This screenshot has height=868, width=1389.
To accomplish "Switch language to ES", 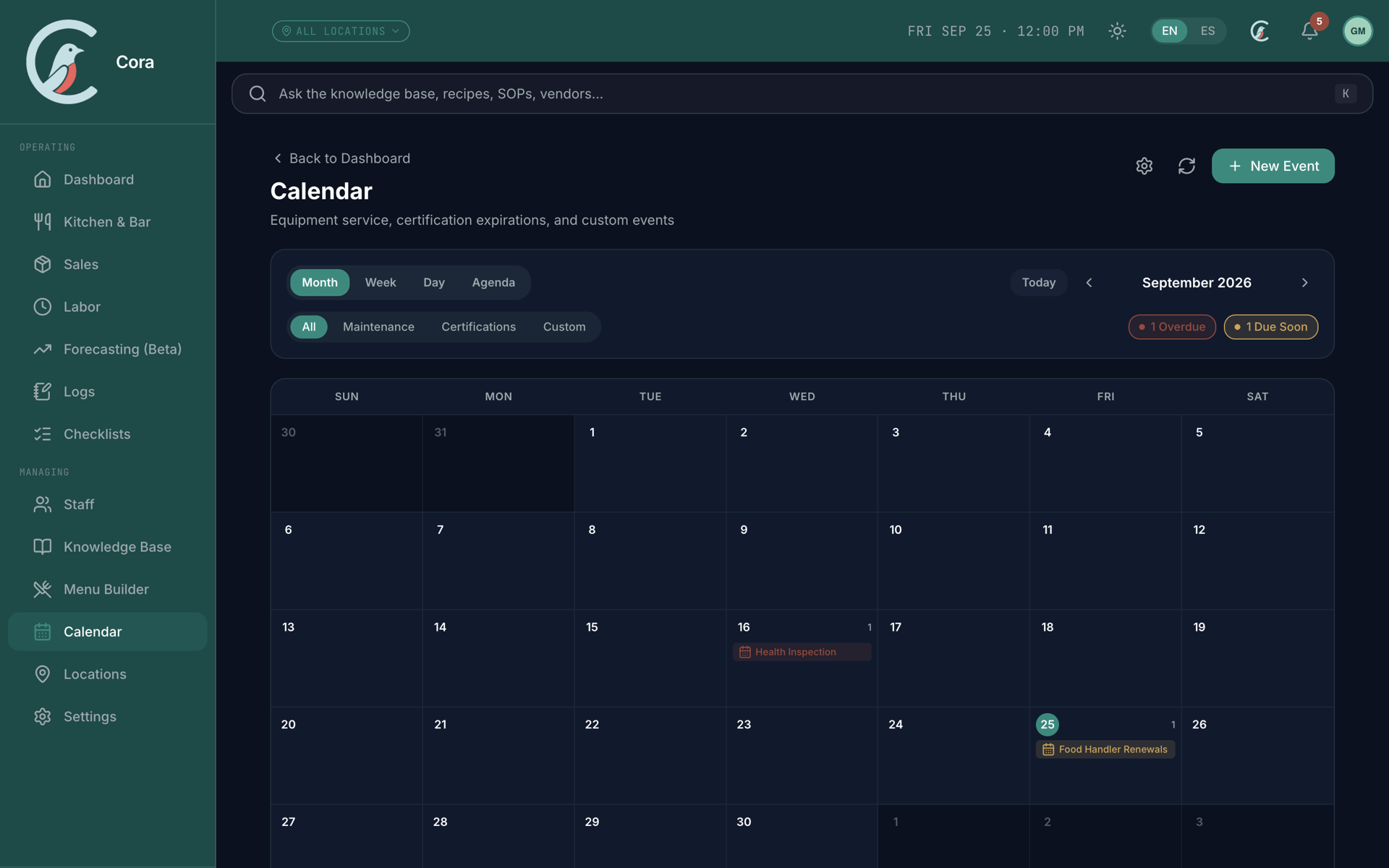I will click(1207, 31).
